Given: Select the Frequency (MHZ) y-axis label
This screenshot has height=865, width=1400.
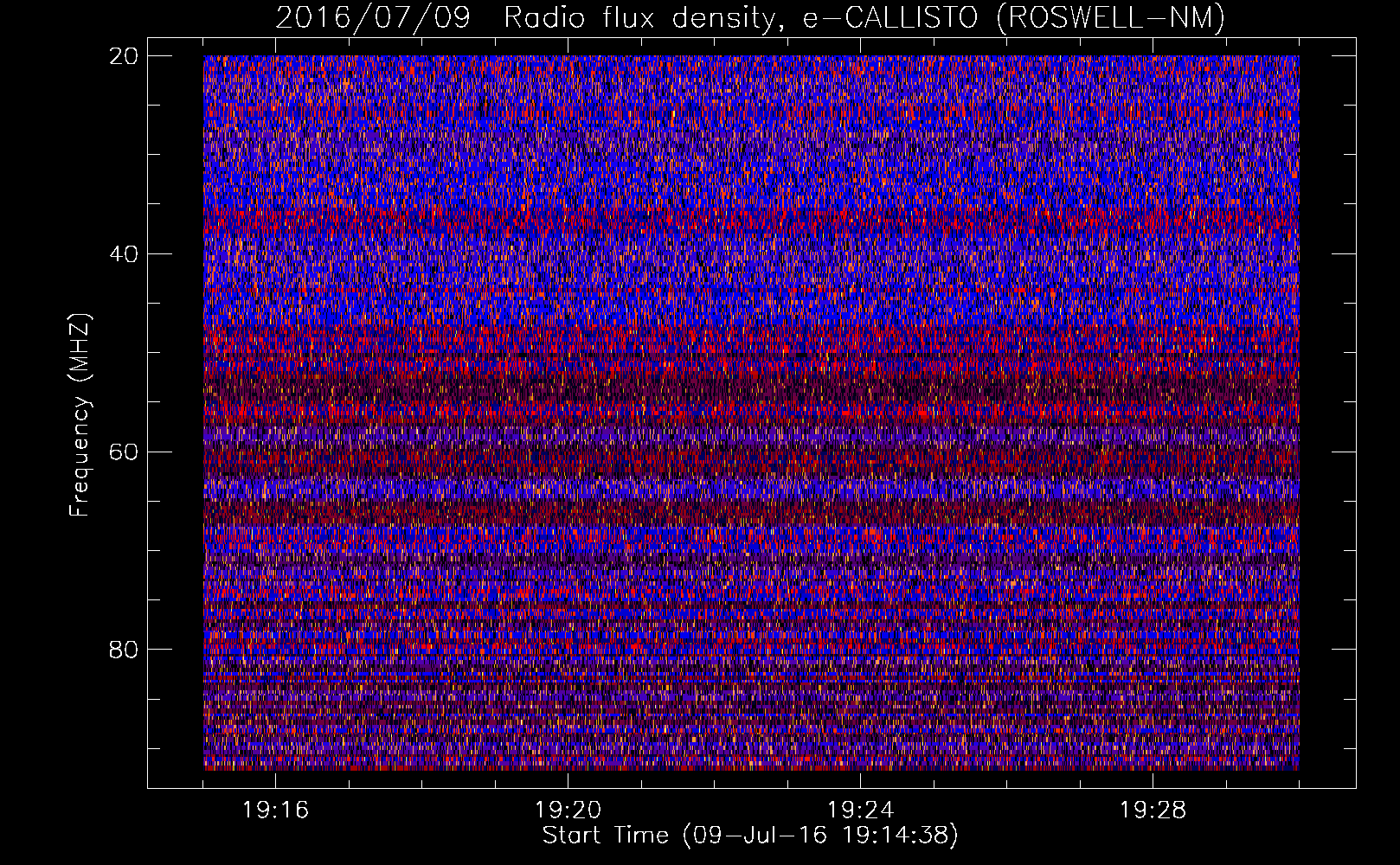Looking at the screenshot, I should point(80,415).
